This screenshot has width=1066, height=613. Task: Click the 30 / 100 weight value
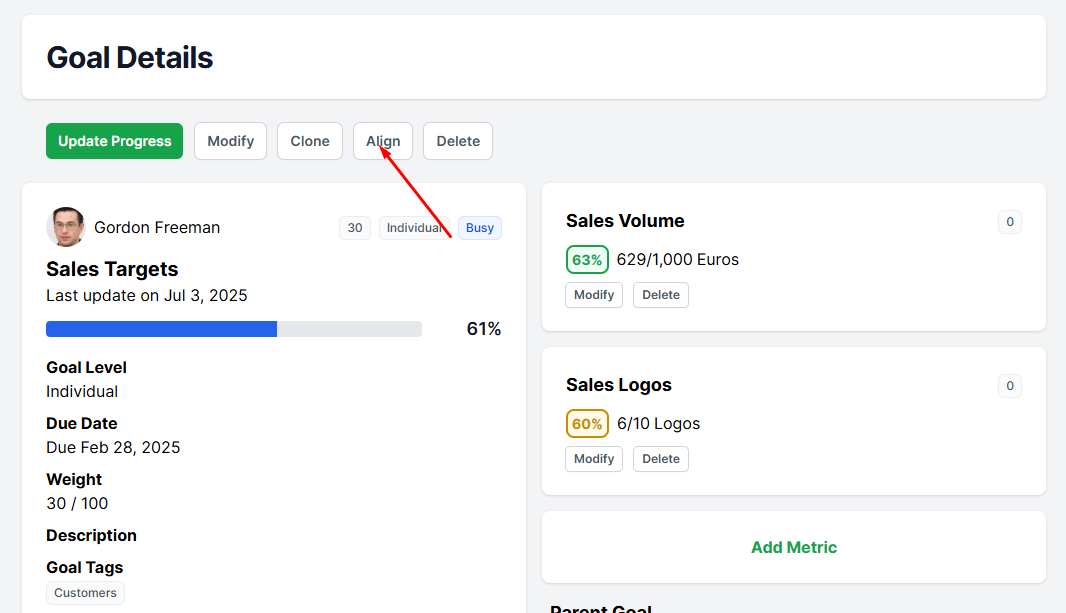coord(77,504)
